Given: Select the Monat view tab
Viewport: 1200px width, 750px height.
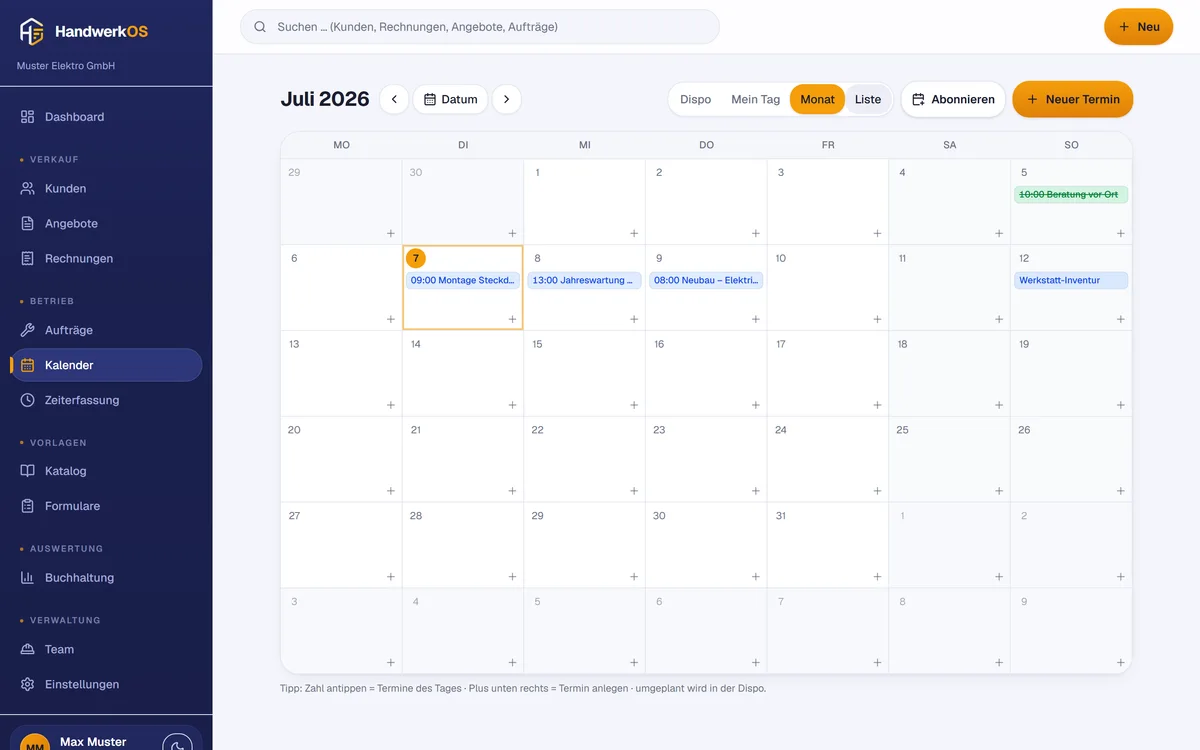Looking at the screenshot, I should click(817, 99).
